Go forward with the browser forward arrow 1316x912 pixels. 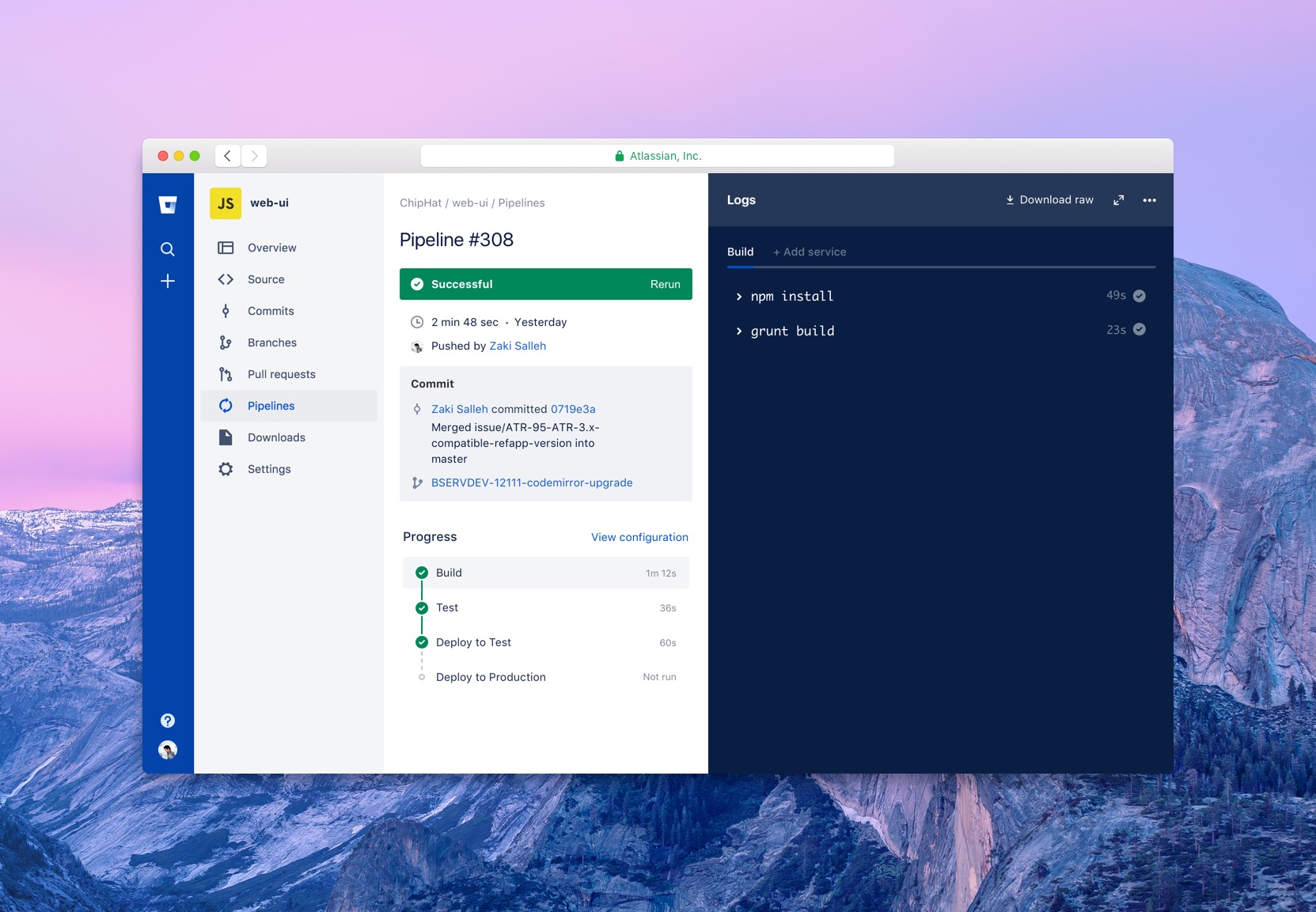pyautogui.click(x=254, y=156)
